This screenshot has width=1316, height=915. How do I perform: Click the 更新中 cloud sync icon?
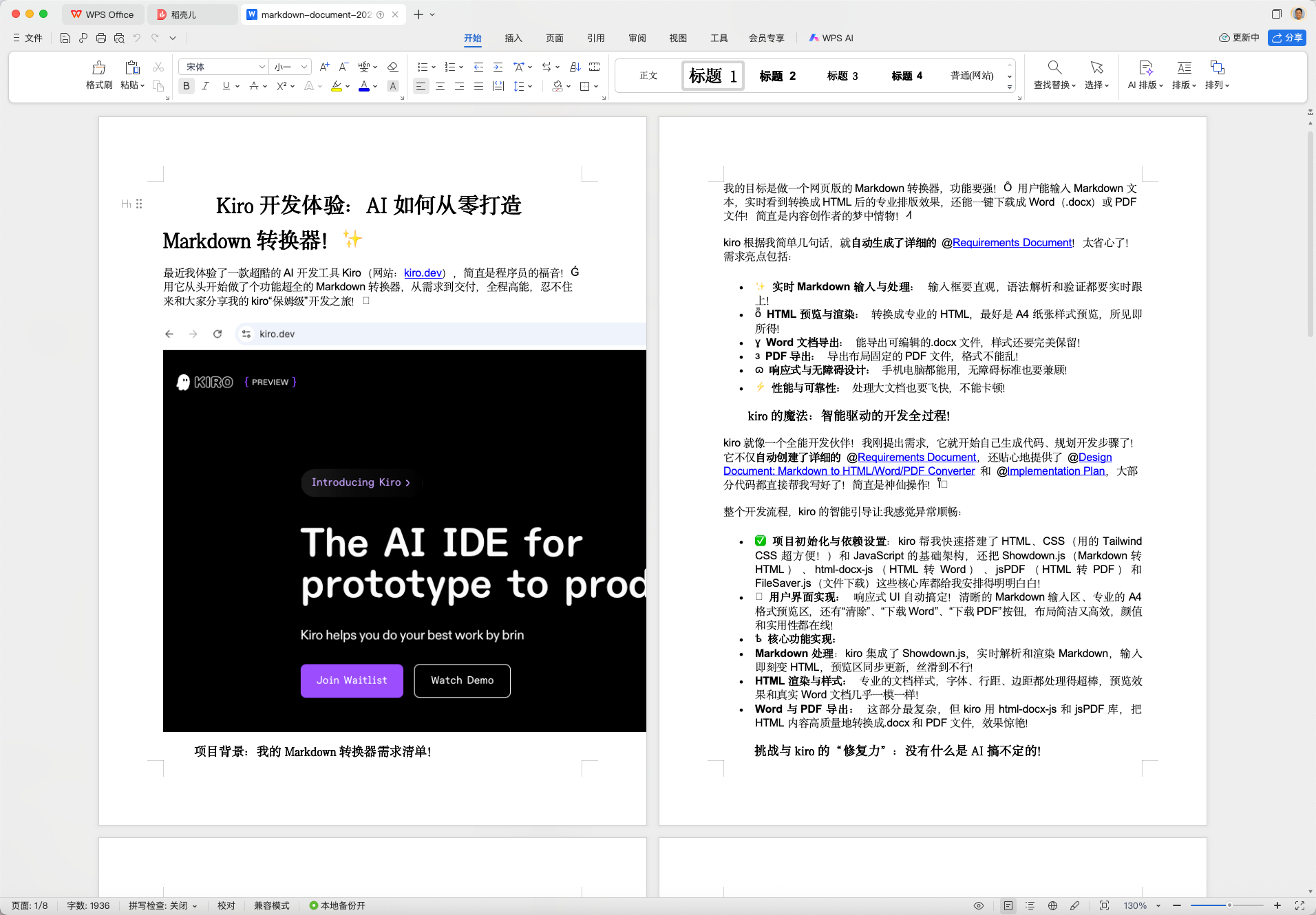click(1224, 38)
